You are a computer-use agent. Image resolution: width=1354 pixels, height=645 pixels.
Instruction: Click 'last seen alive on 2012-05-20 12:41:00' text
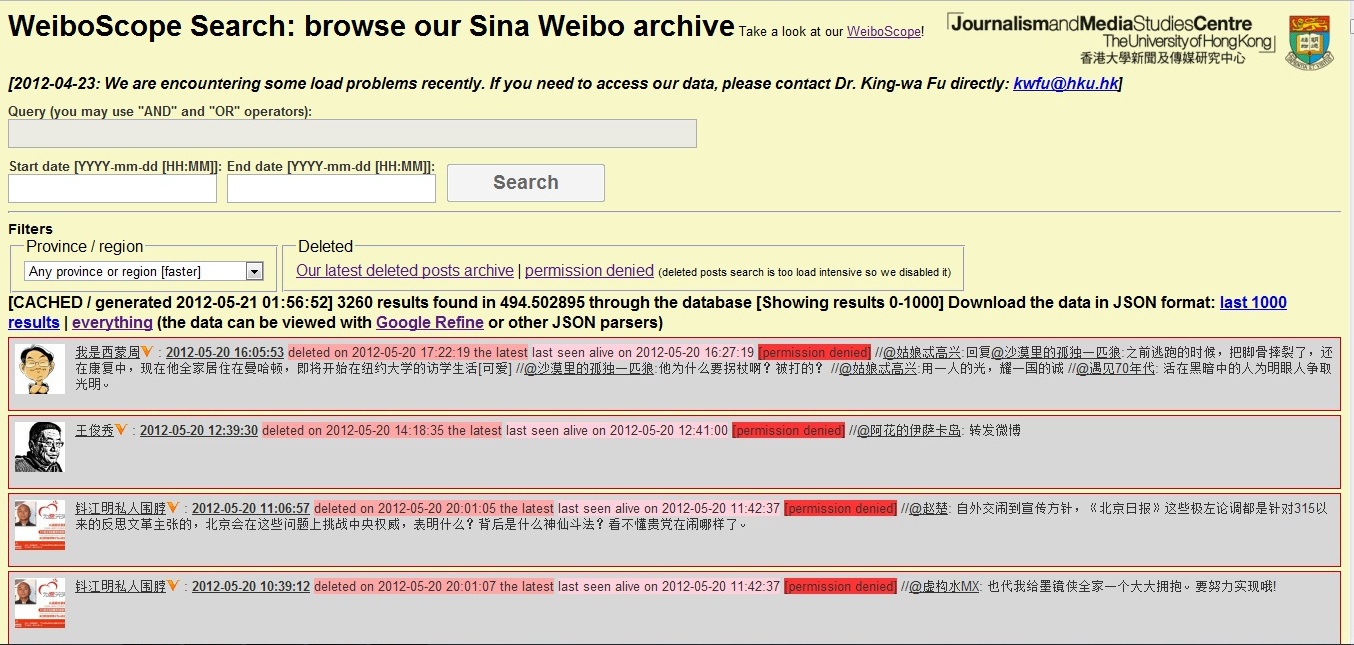tap(617, 430)
